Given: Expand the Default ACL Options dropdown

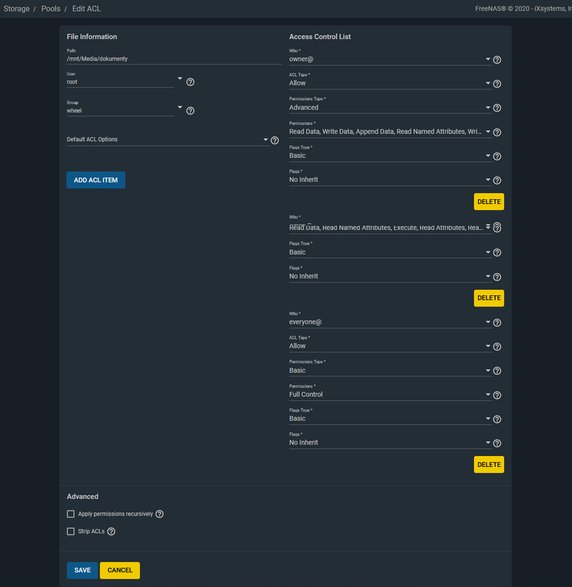Looking at the screenshot, I should pos(167,140).
